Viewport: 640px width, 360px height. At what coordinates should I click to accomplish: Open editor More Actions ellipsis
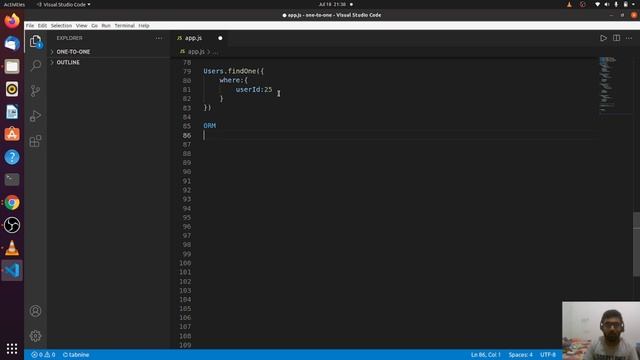[x=629, y=38]
